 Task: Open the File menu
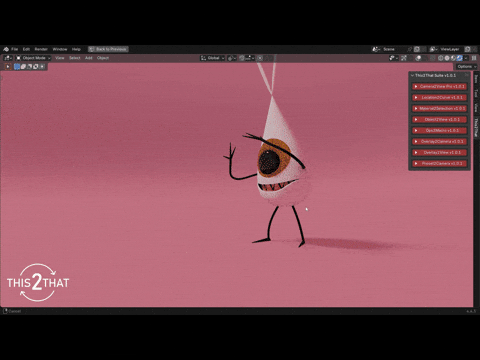(x=15, y=49)
